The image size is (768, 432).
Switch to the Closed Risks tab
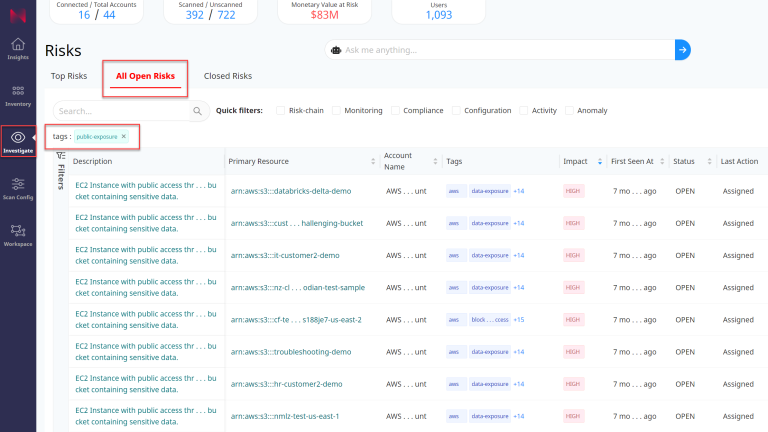click(227, 76)
